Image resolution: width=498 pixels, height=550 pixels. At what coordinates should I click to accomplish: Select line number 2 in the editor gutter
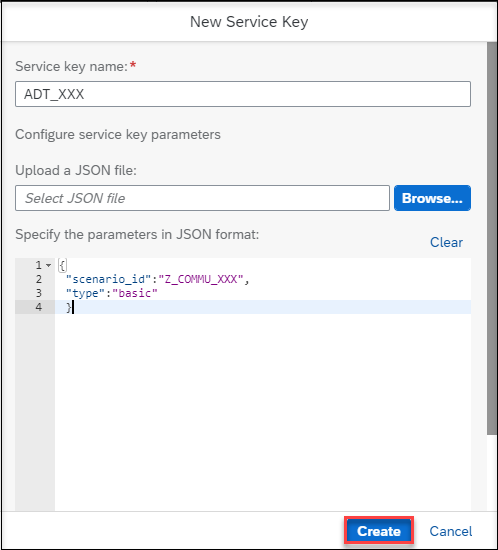tap(39, 279)
